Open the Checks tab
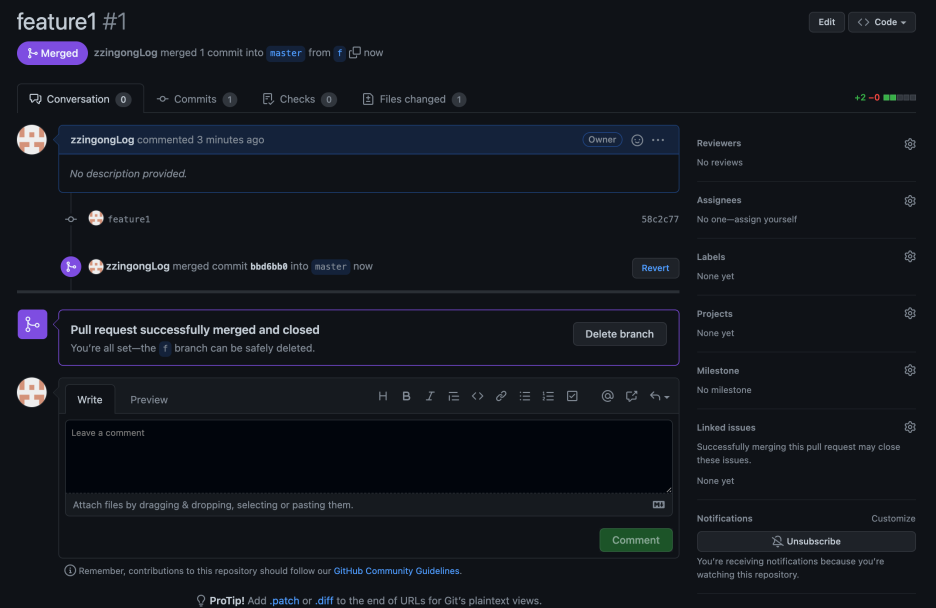The image size is (936, 608). coord(299,99)
